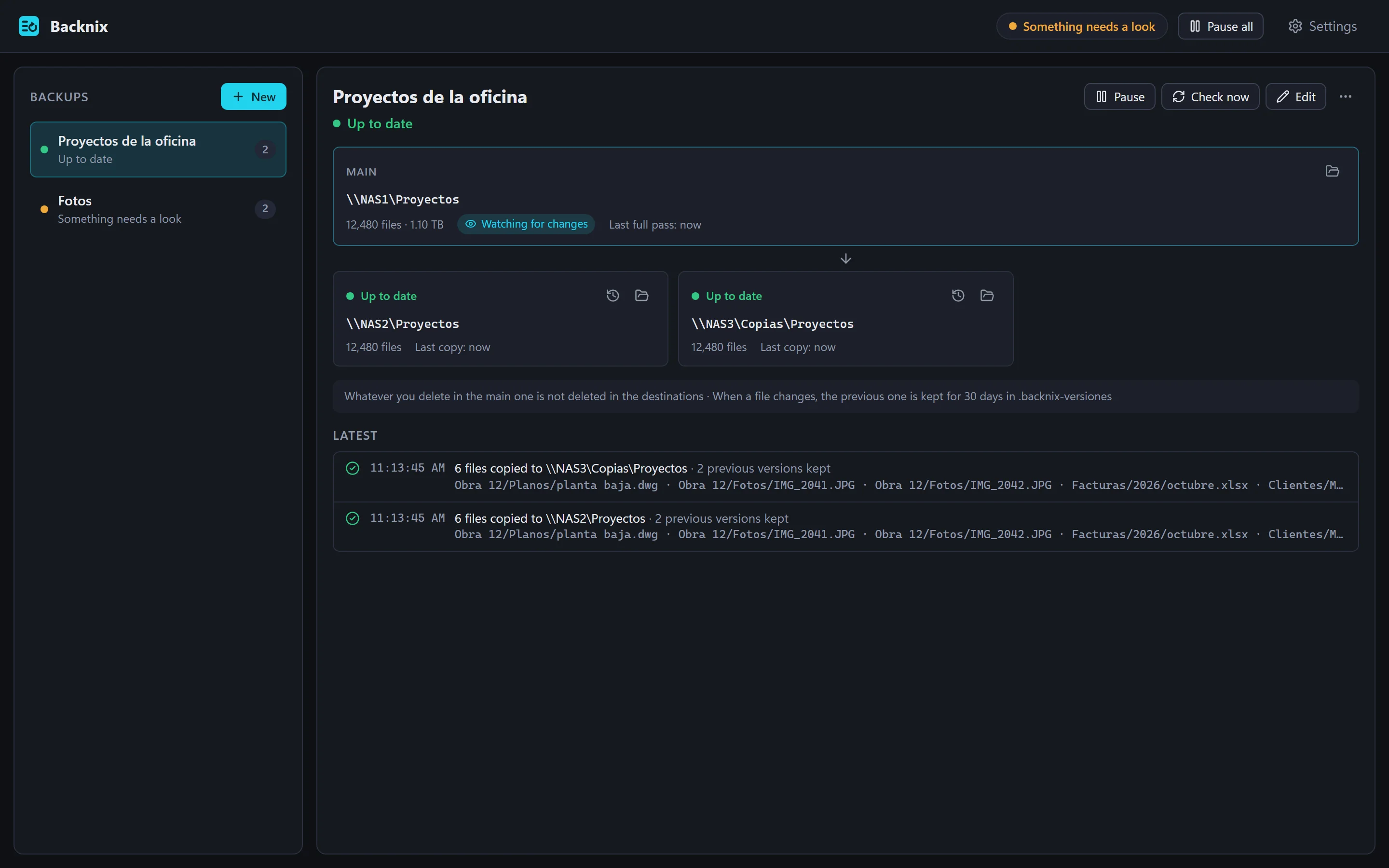Click the \\NAS1\Proyectos path text

click(402, 200)
